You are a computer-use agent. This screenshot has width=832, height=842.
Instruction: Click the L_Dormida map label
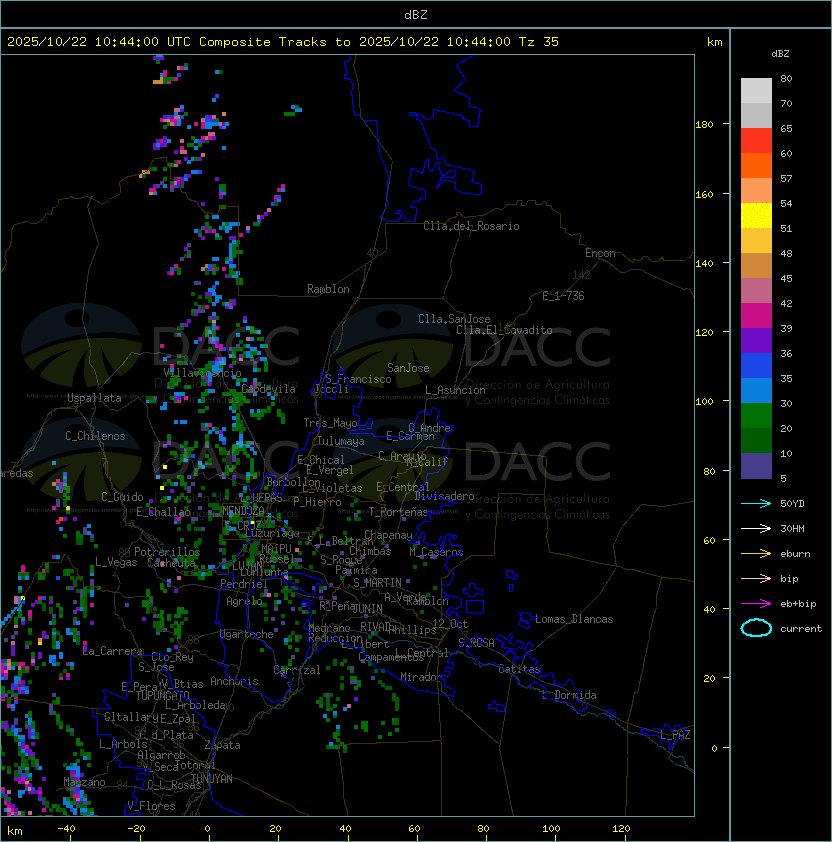[x=569, y=695]
